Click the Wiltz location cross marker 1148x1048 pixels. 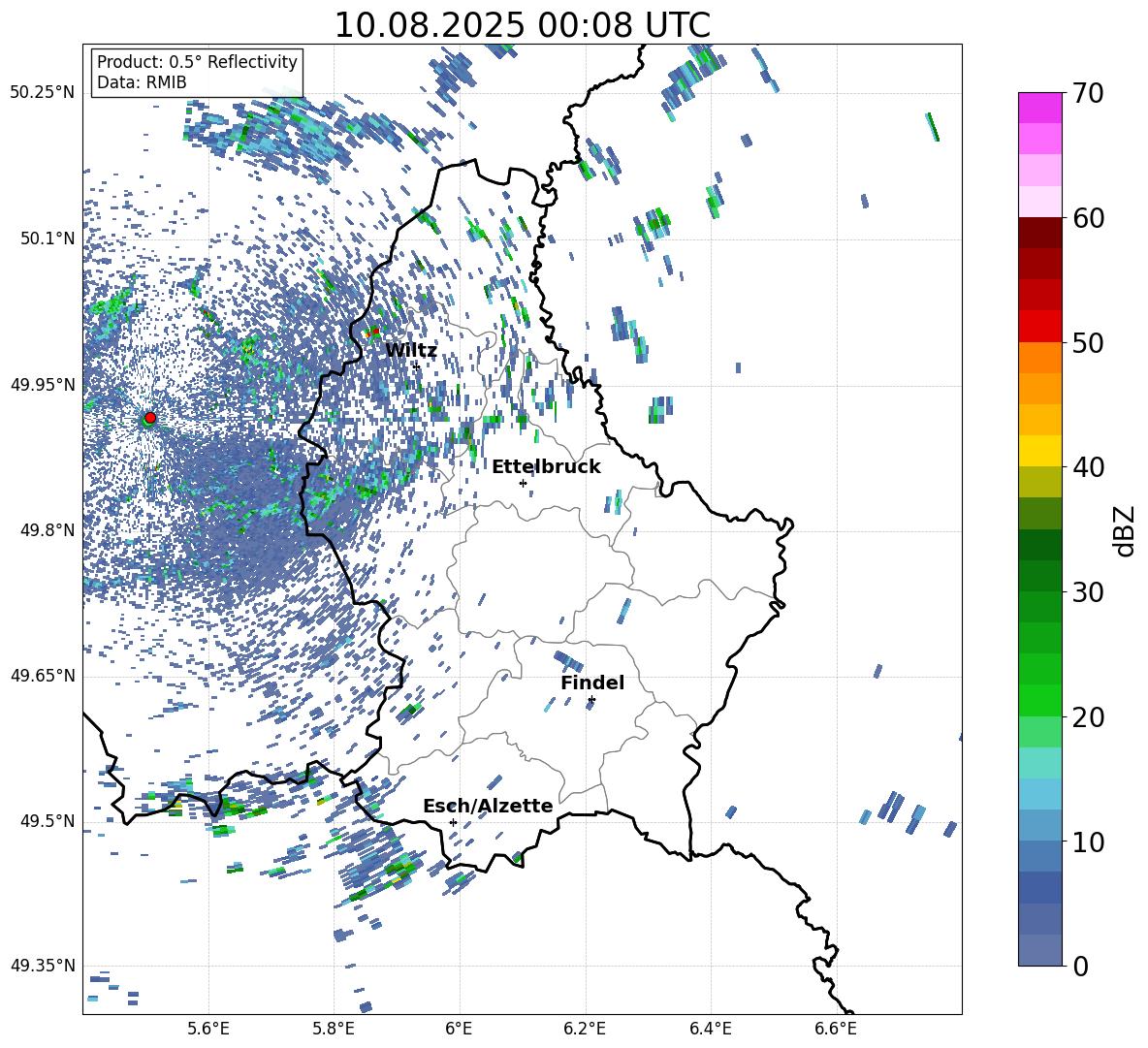pos(417,366)
